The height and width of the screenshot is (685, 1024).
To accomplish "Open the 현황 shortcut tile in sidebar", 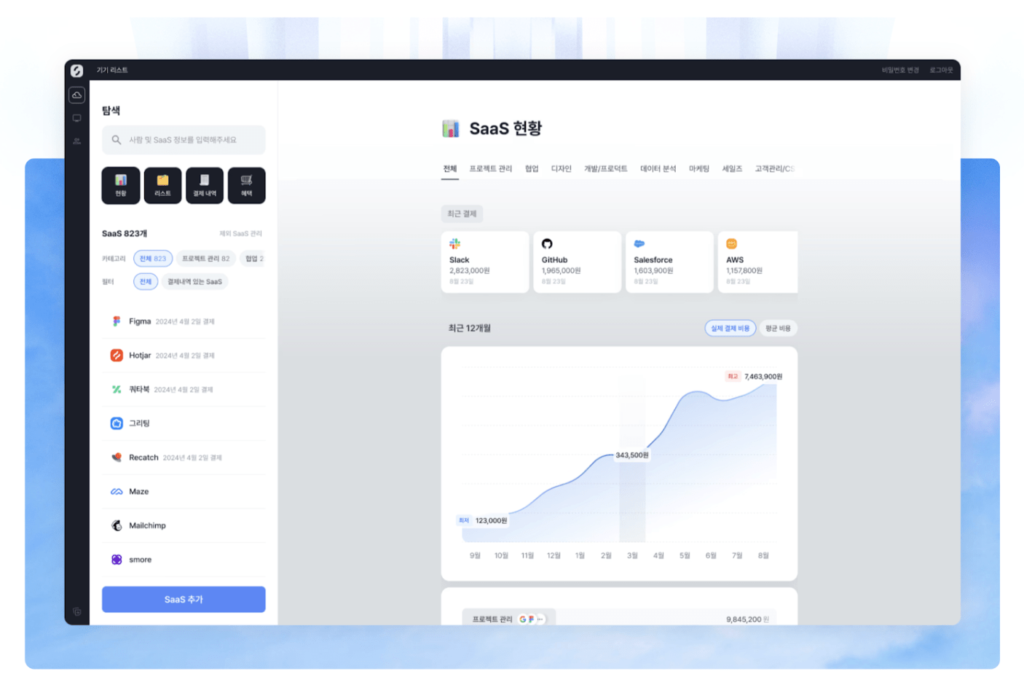I will tap(120, 185).
